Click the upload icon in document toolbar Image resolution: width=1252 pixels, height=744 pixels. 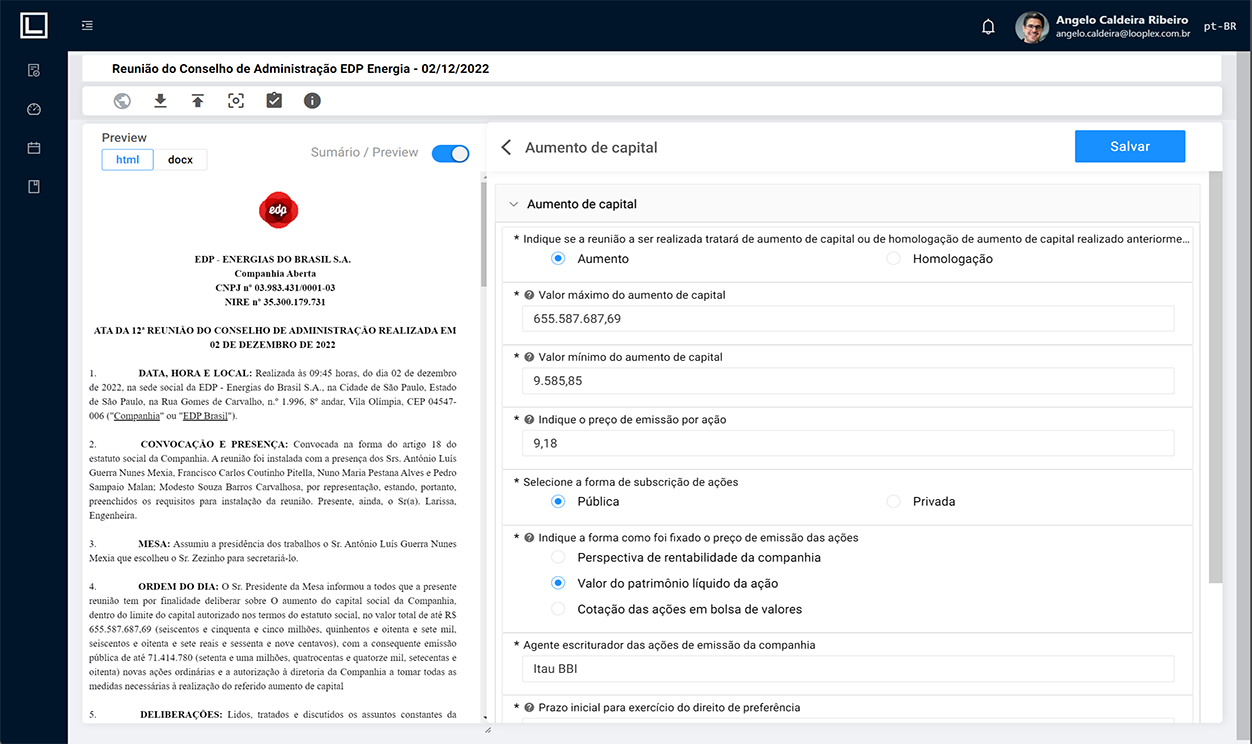[x=198, y=101]
